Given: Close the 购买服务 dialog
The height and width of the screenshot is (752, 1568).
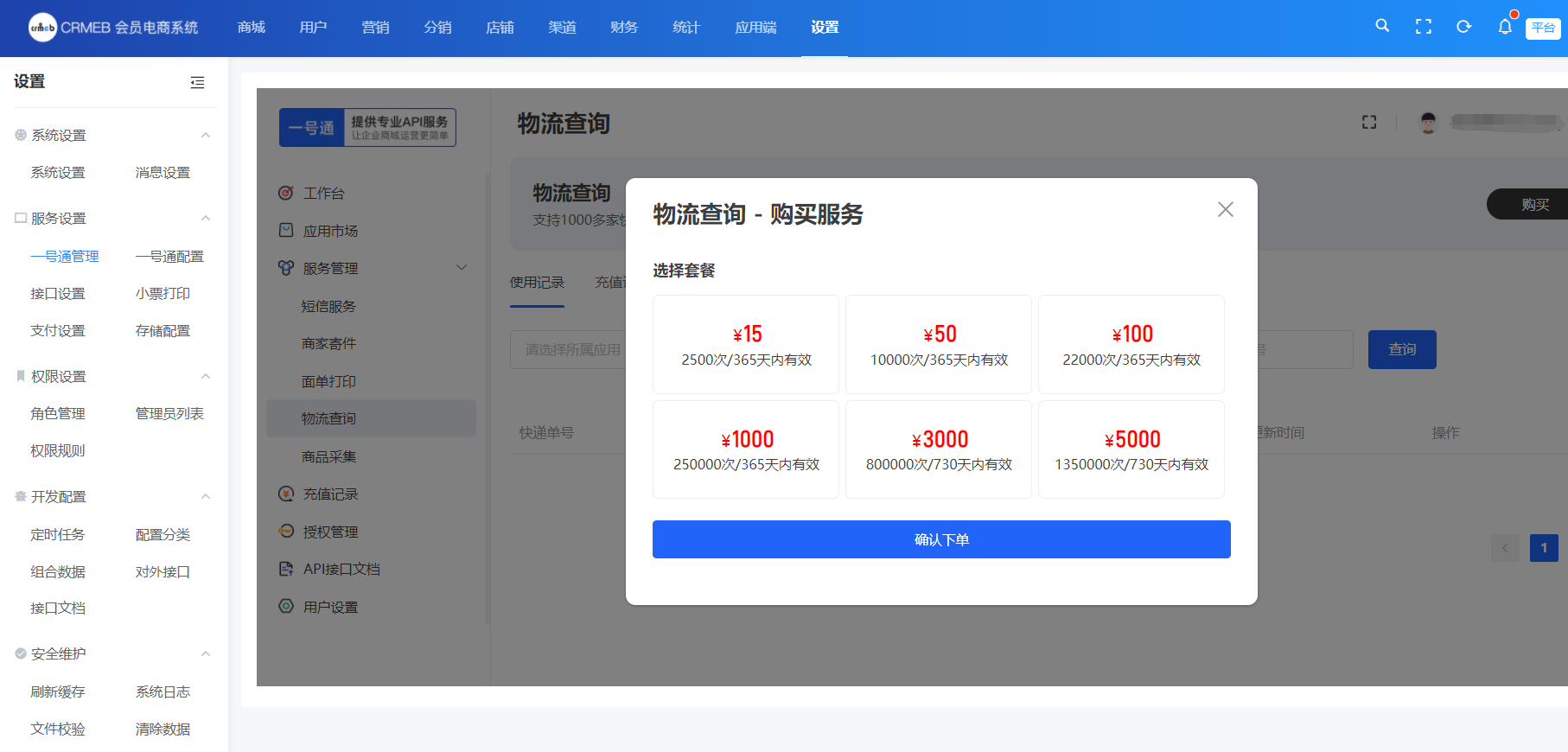Looking at the screenshot, I should coord(1225,209).
